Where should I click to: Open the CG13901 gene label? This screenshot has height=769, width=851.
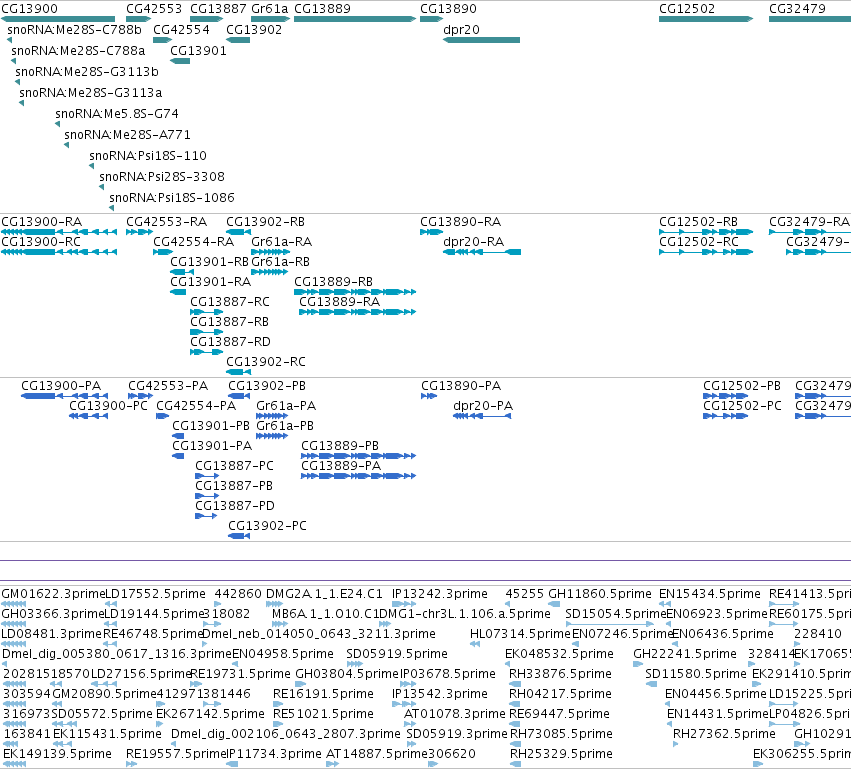[198, 51]
